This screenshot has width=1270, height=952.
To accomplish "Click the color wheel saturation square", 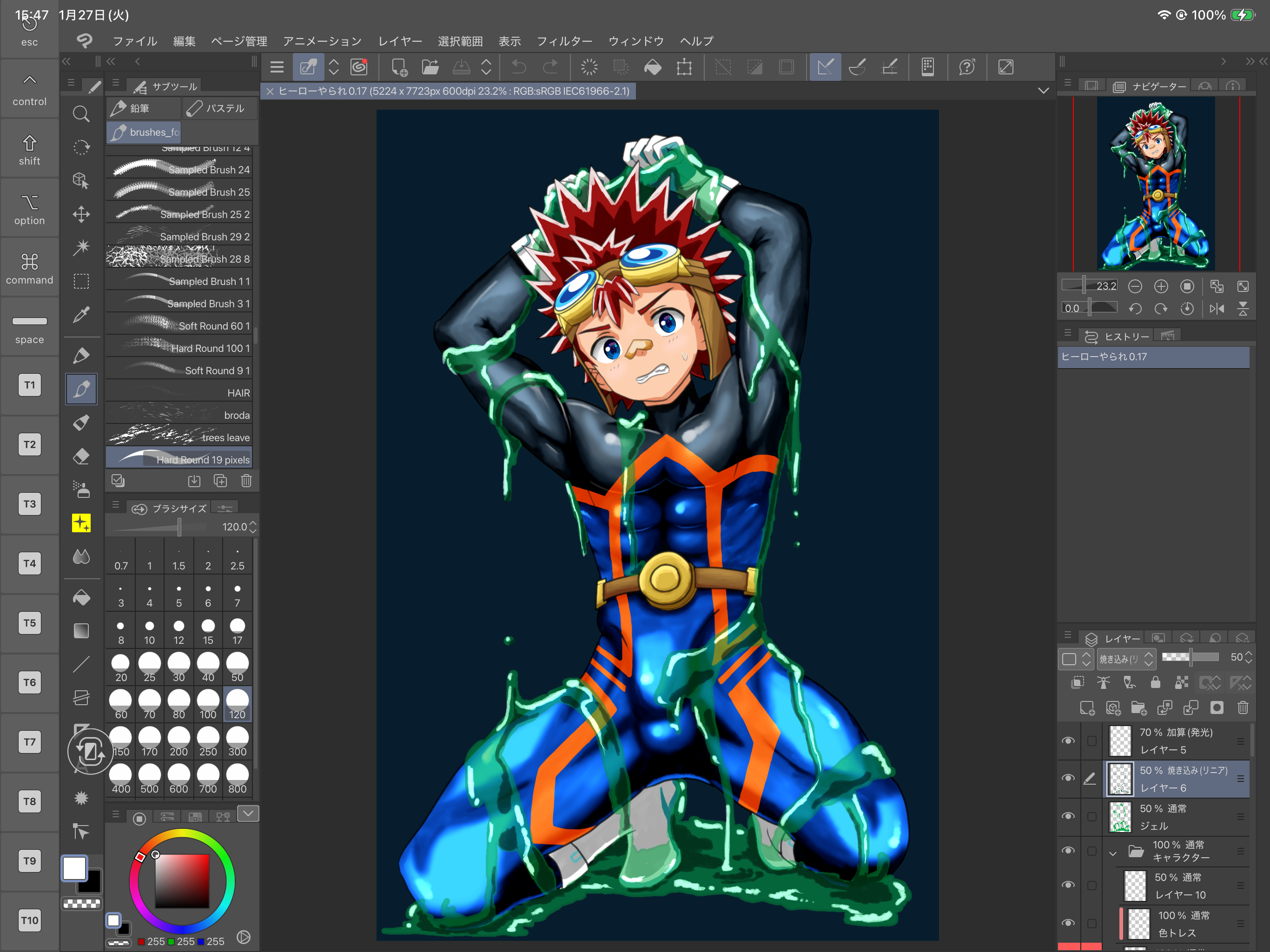I will point(182,880).
